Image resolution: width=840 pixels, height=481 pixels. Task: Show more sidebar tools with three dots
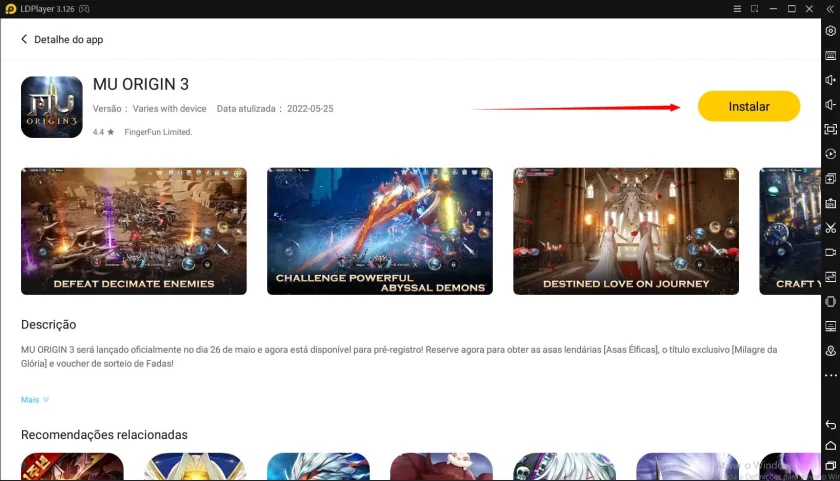coord(830,375)
